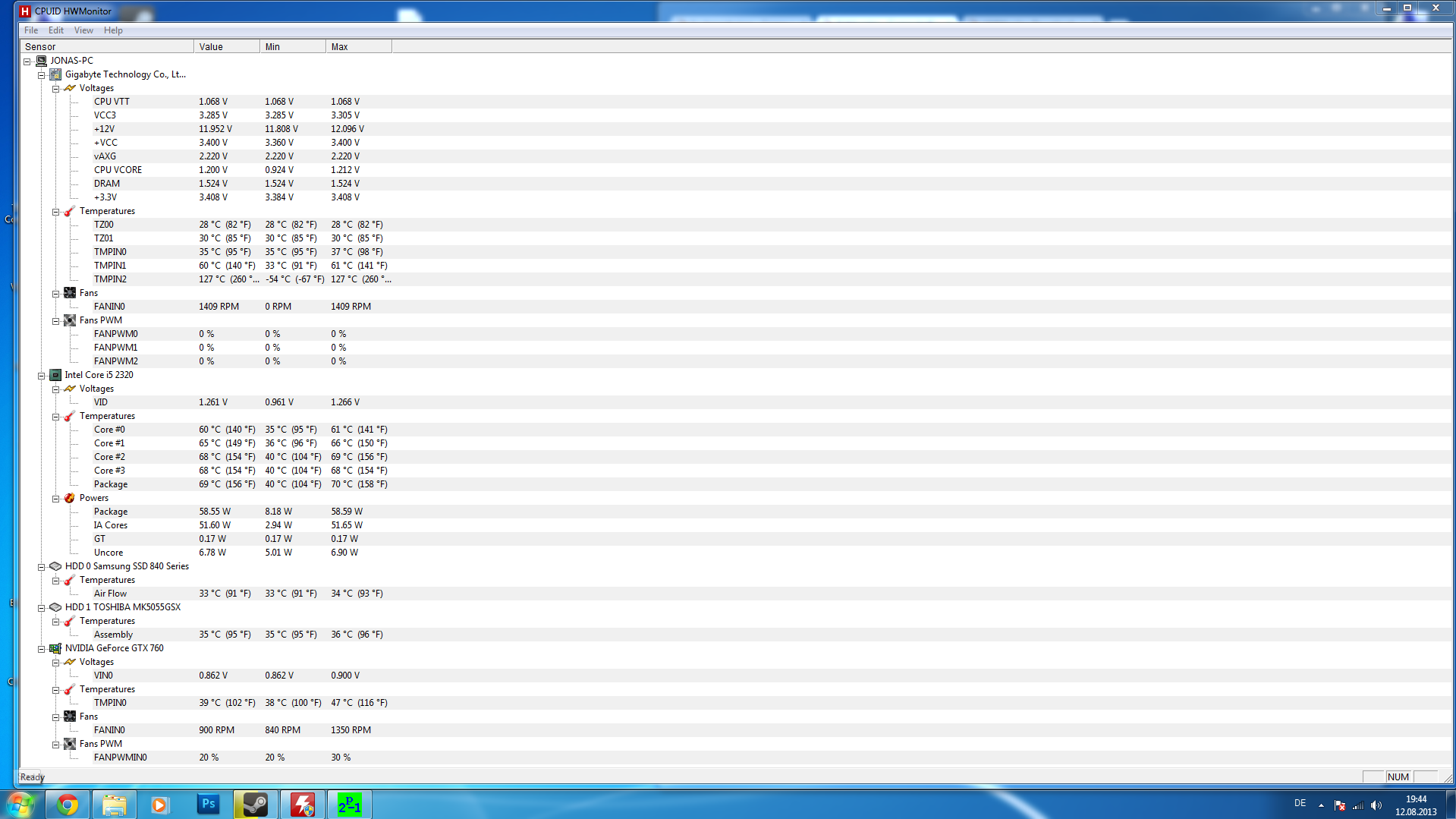1456x819 pixels.
Task: Click the NVIDIA Fans icon
Action: [70, 717]
